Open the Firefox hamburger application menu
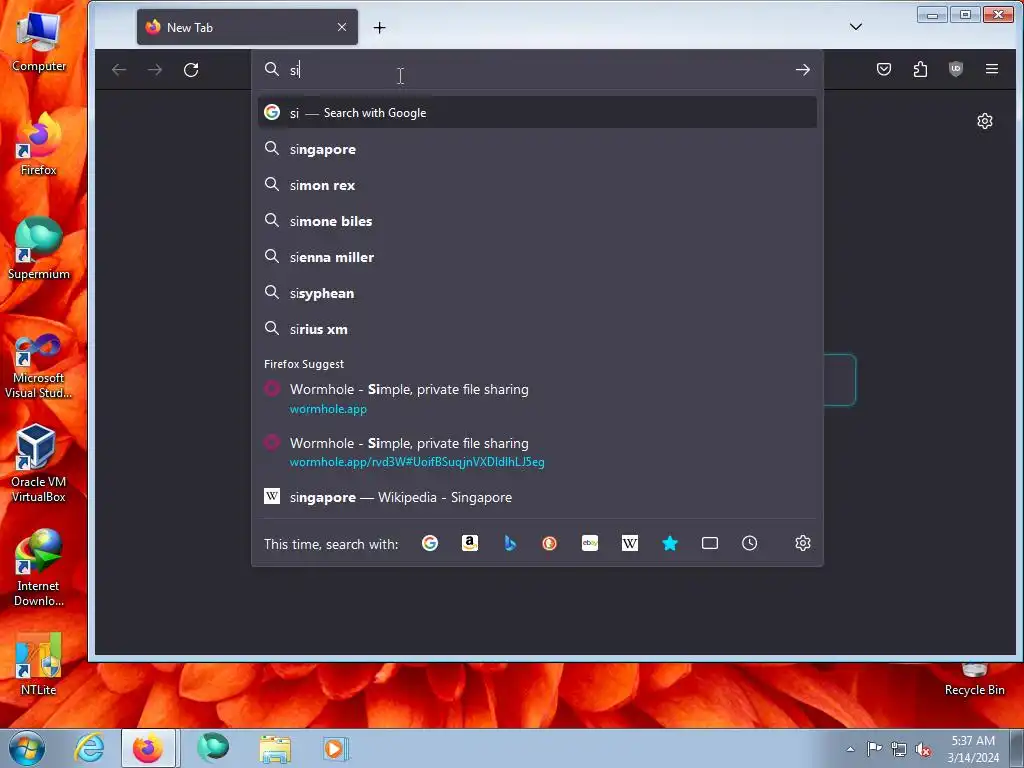The width and height of the screenshot is (1024, 768). [992, 69]
